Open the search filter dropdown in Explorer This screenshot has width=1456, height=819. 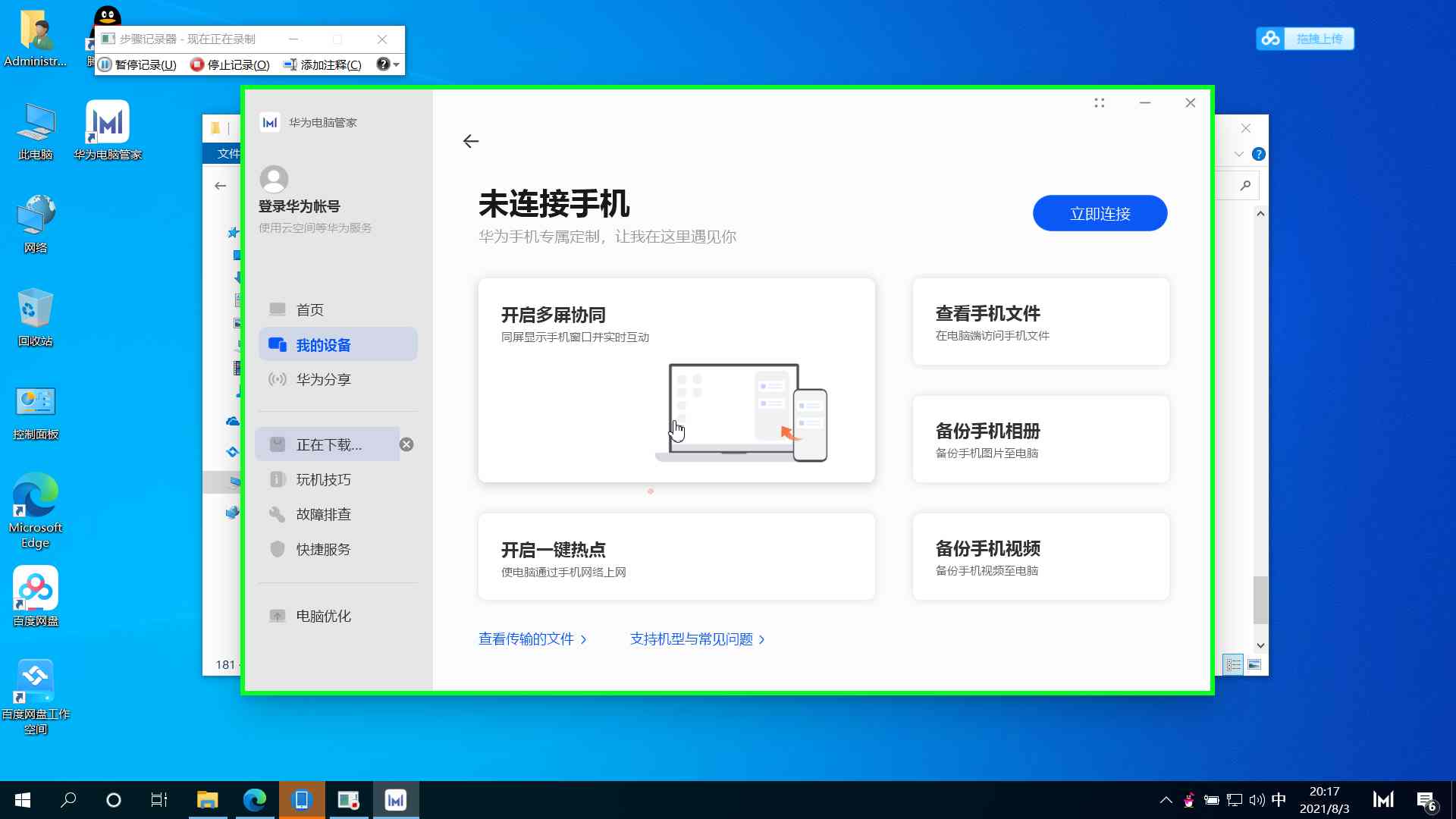point(1239,153)
